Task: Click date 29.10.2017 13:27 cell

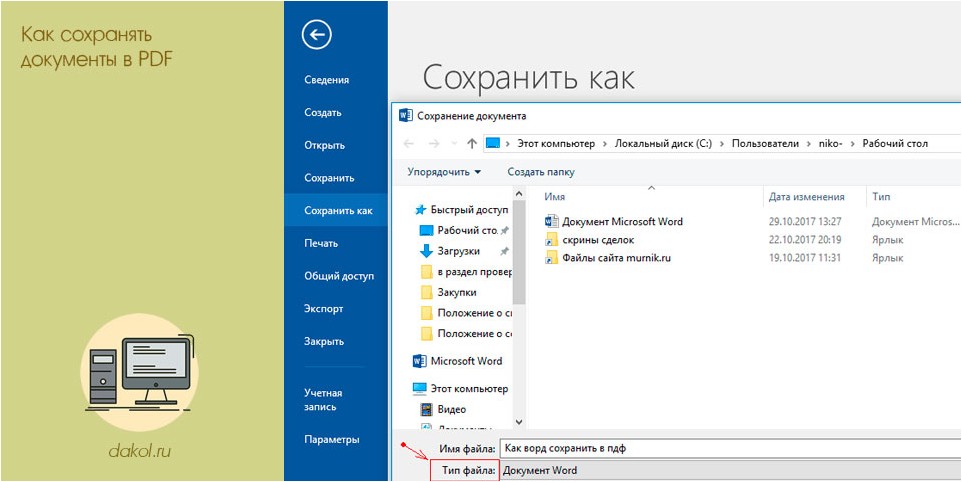Action: click(805, 221)
